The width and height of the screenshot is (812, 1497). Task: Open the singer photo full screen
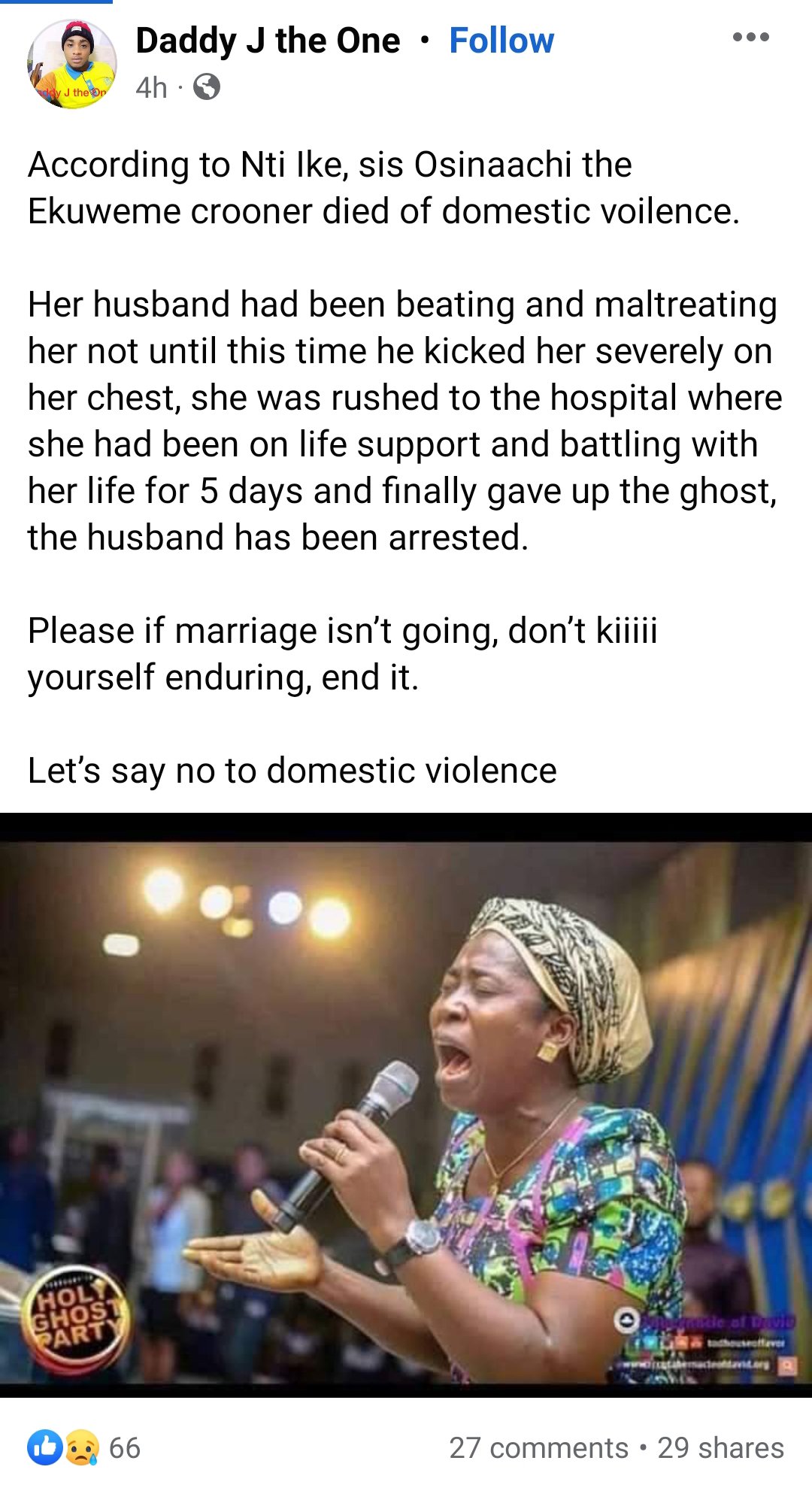click(x=406, y=1105)
